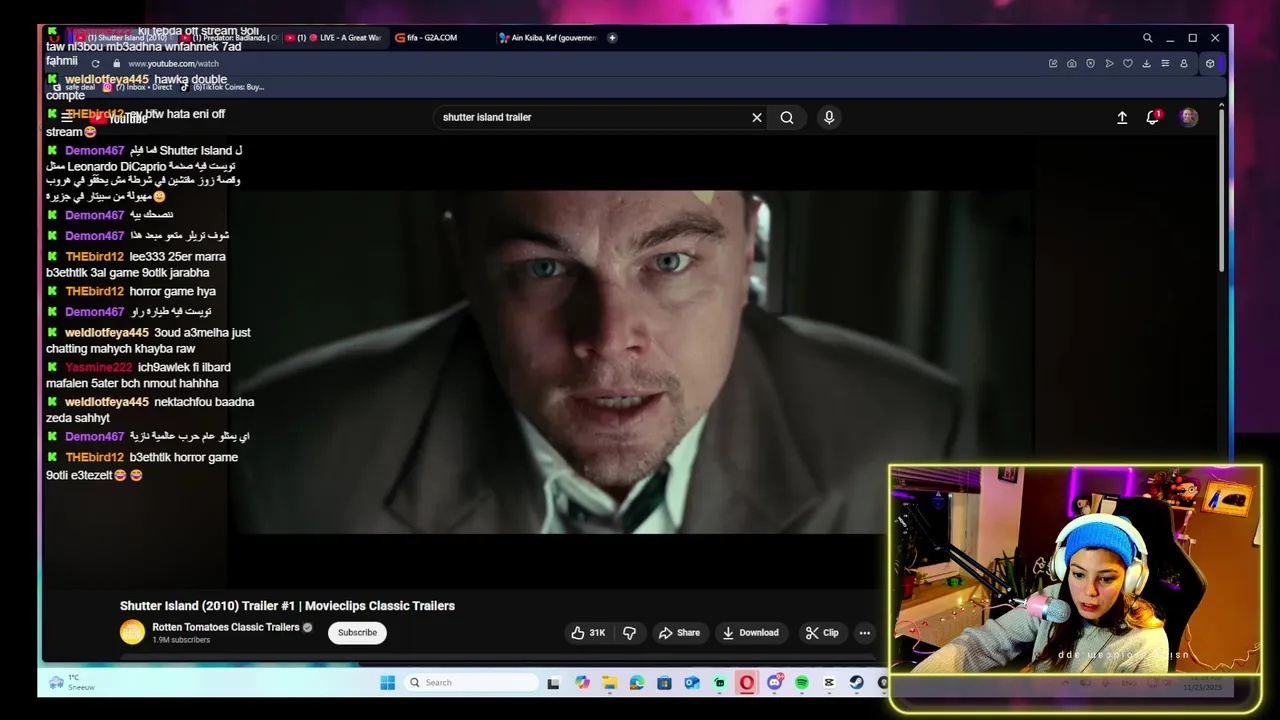Clear the YouTube search box with X
Image resolution: width=1280 pixels, height=720 pixels.
757,117
